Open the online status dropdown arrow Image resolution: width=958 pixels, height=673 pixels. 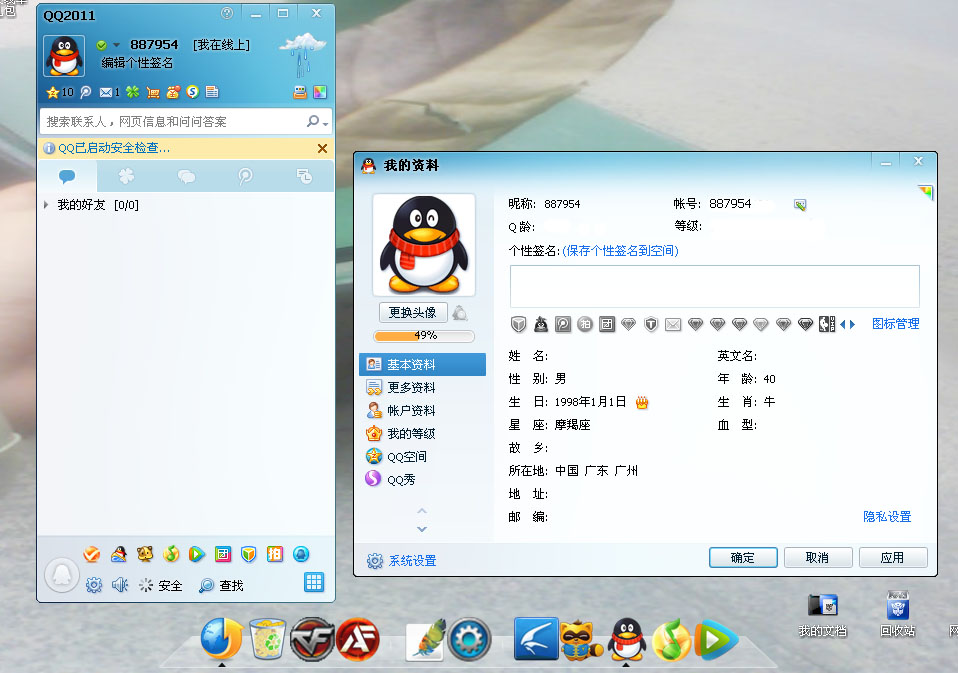tap(116, 45)
